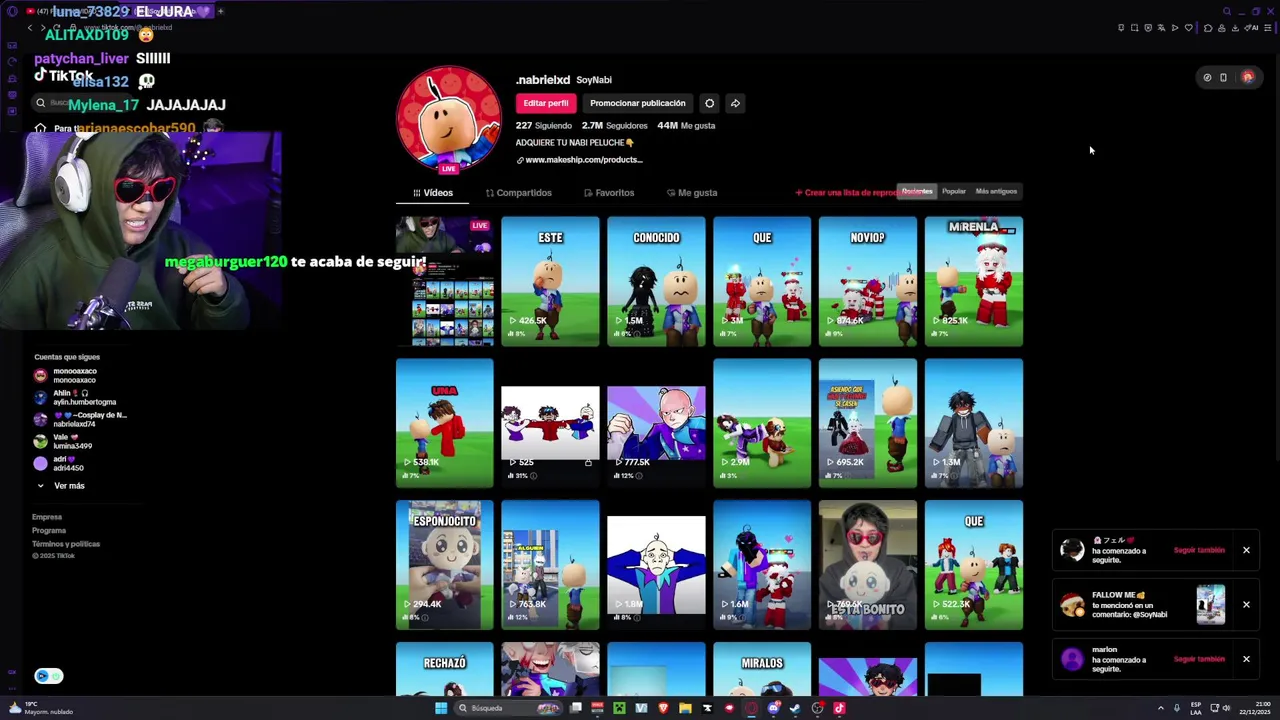
Task: Select the Más antiguos sort option
Action: (996, 191)
